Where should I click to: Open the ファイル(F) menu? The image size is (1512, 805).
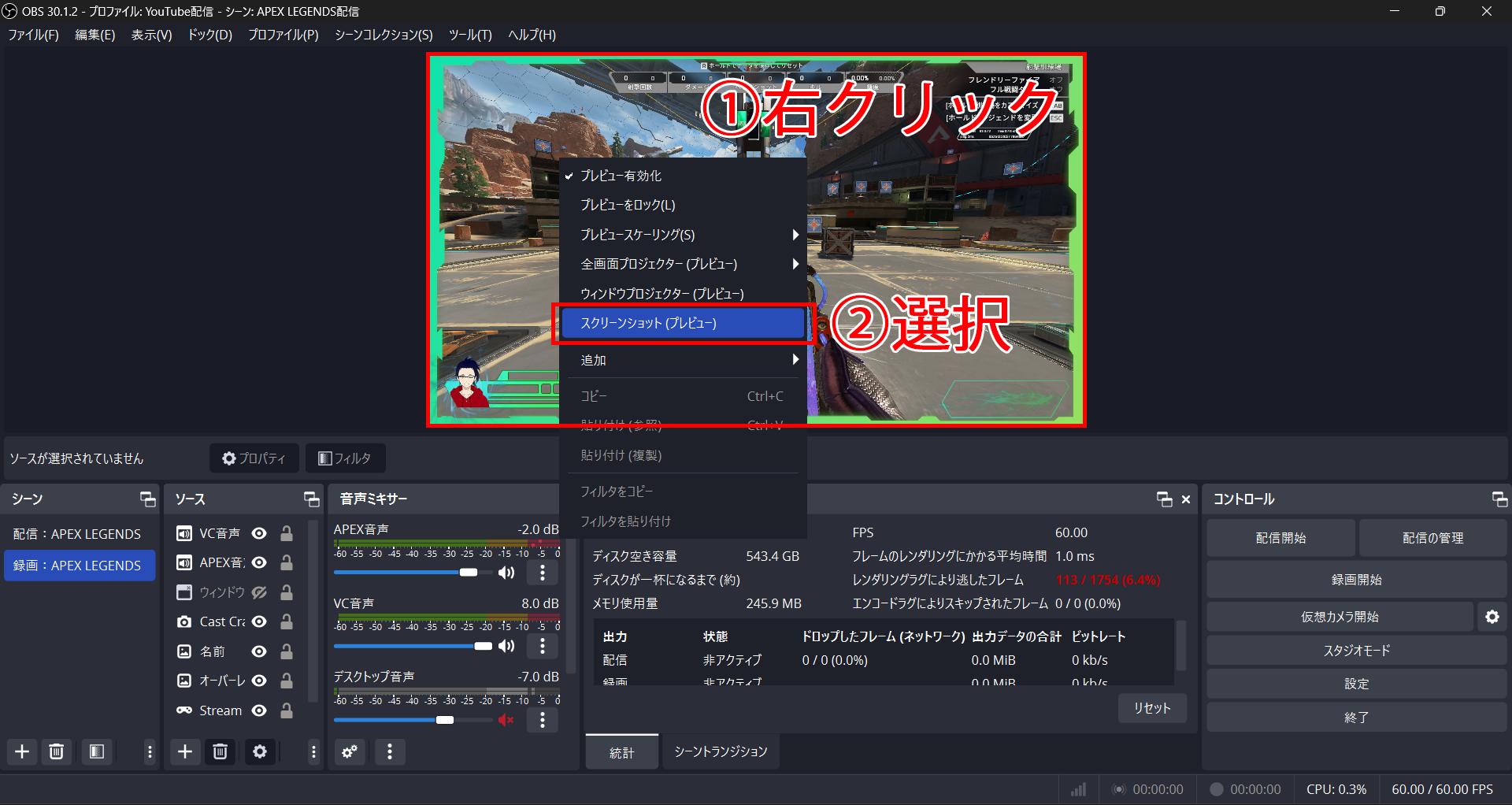pyautogui.click(x=33, y=35)
